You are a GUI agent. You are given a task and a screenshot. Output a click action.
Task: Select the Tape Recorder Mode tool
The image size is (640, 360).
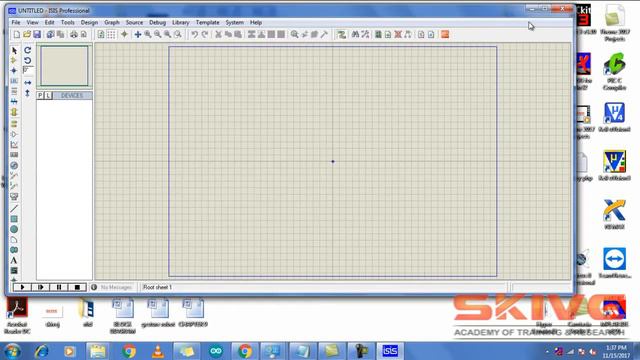pos(14,155)
